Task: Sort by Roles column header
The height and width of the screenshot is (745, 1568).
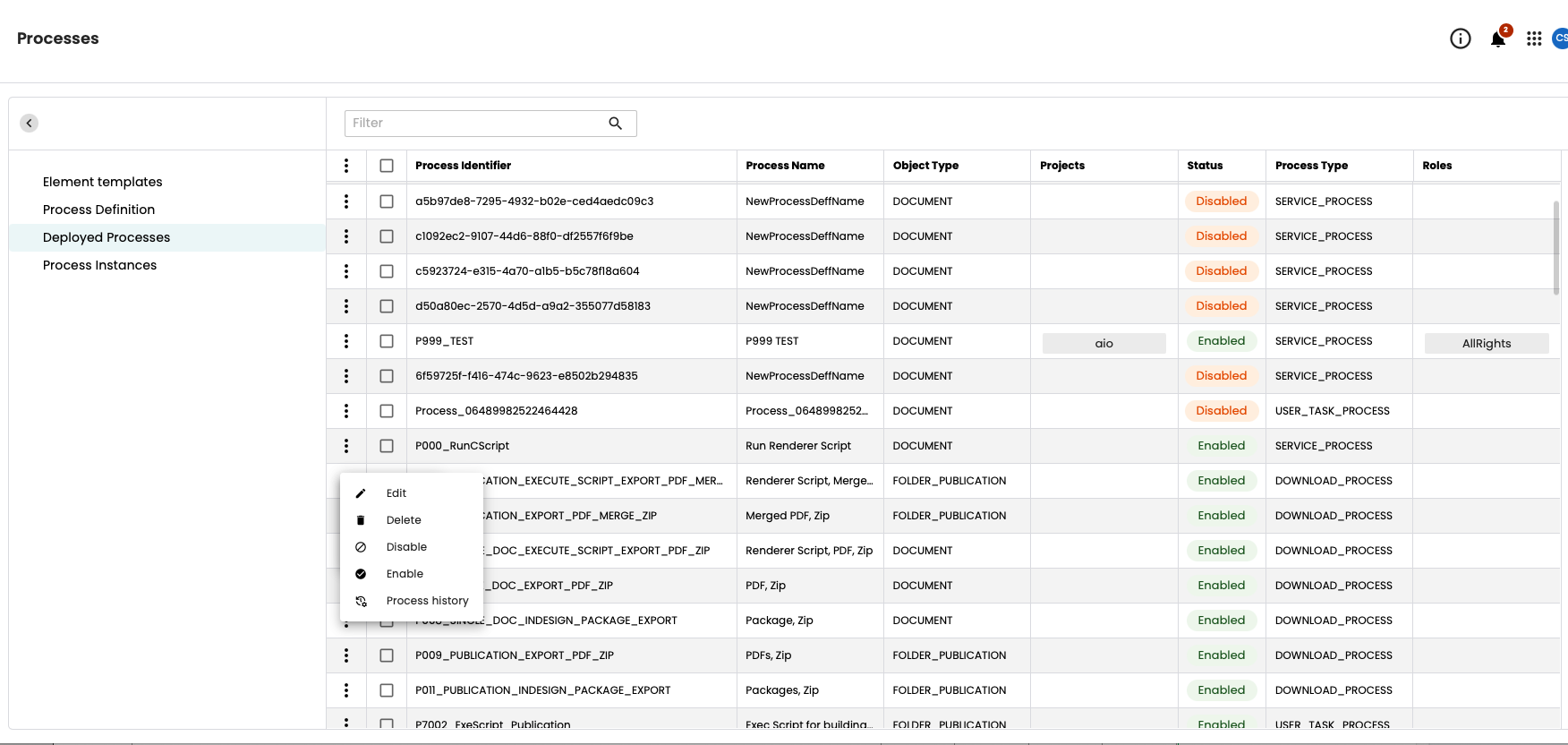Action: pos(1437,166)
